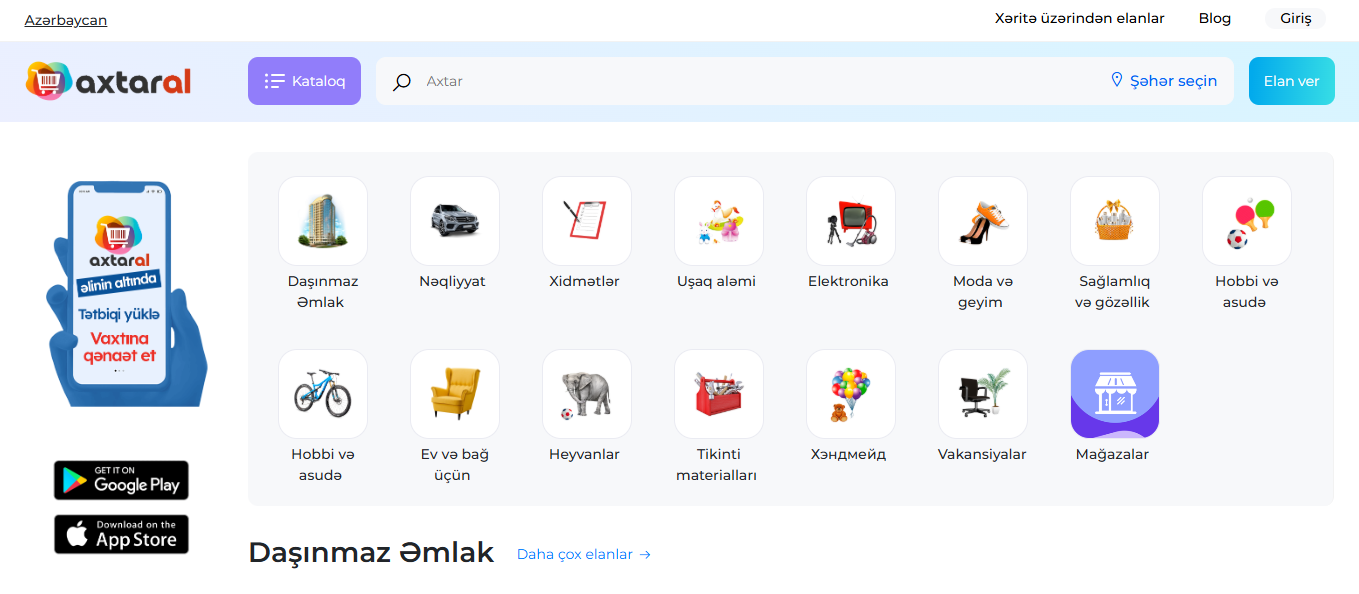Open the Elektronika TV and camera icon

pos(850,221)
